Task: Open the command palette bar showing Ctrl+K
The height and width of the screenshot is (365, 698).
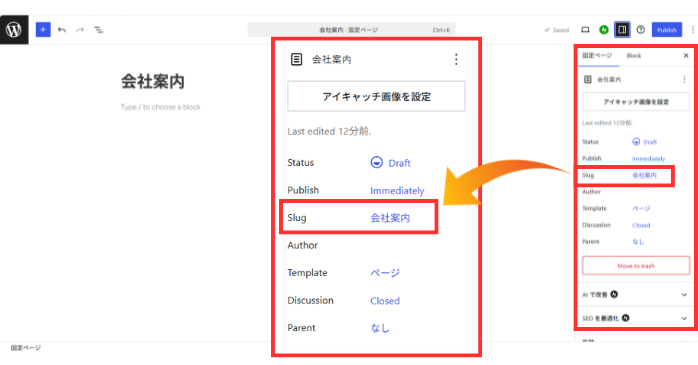Action: [x=352, y=30]
